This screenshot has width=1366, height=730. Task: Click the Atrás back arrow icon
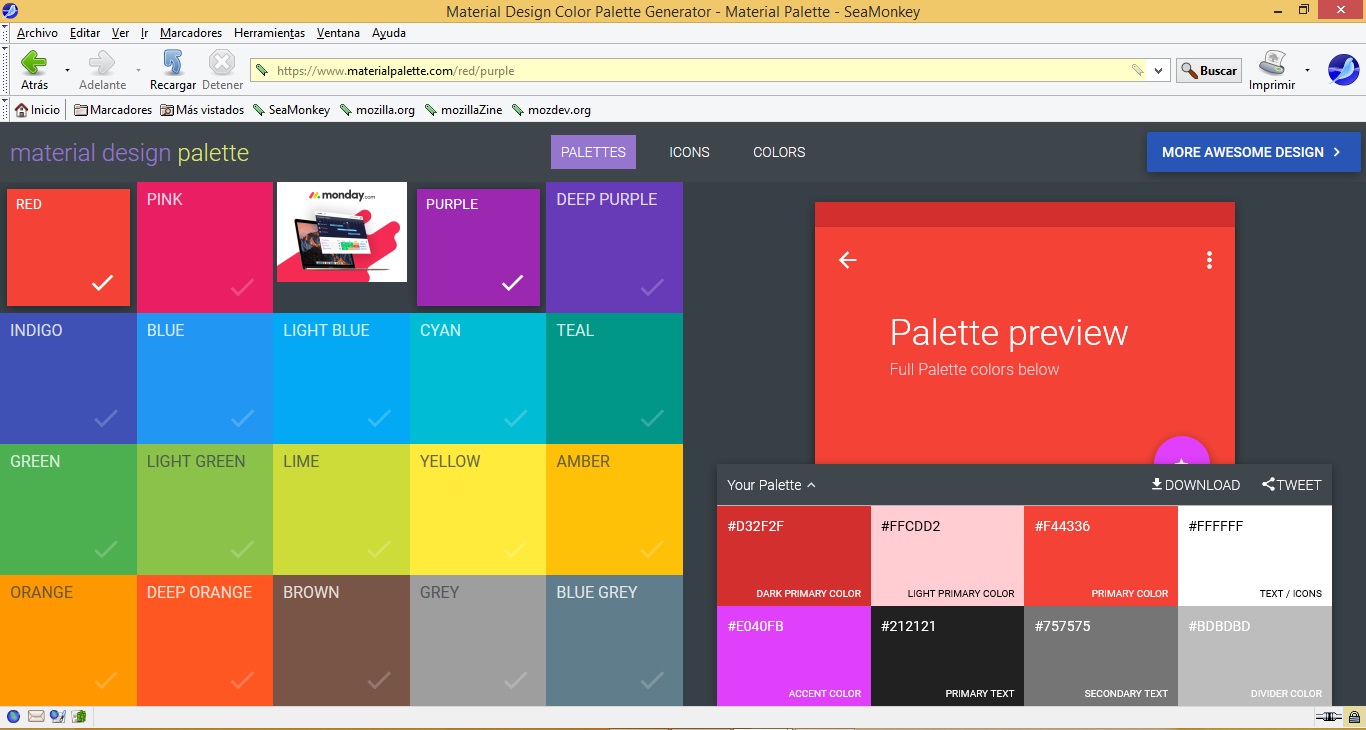coord(34,64)
